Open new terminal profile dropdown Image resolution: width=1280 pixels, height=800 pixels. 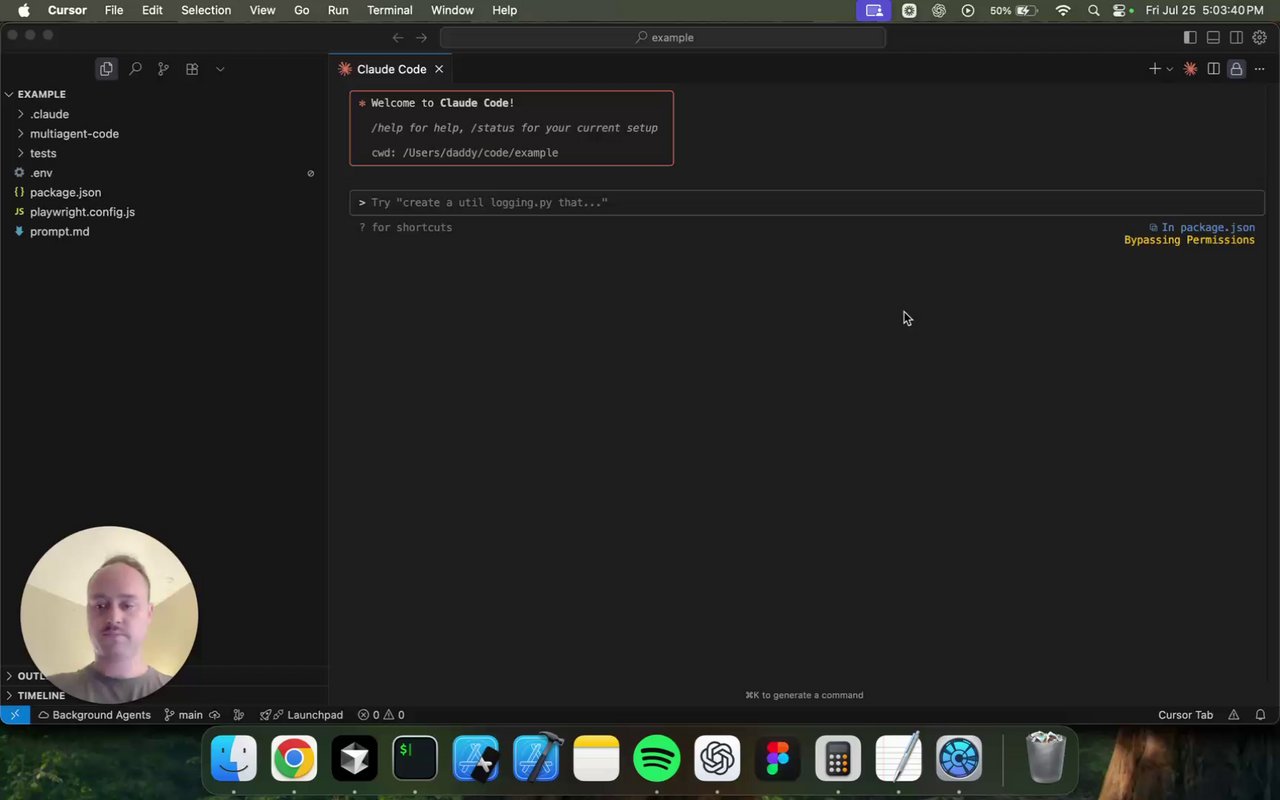(x=1169, y=69)
